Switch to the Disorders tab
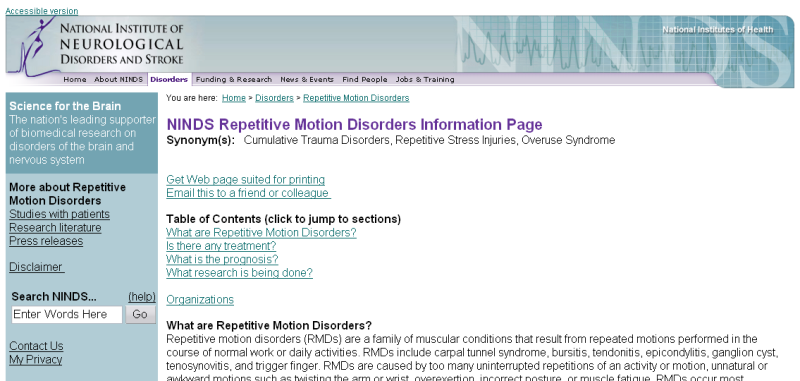The height and width of the screenshot is (381, 800). 169,80
